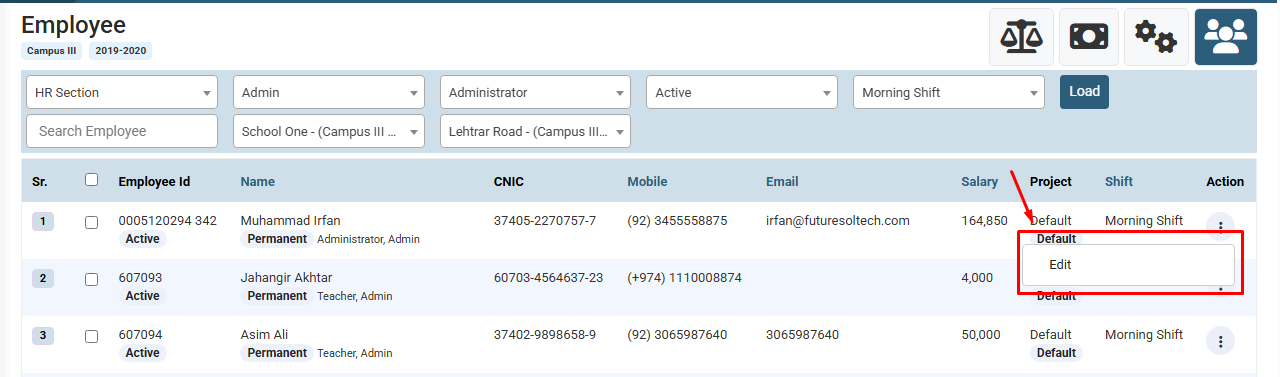Viewport: 1280px width, 377px height.
Task: Click the Campus III tag
Action: pos(52,50)
